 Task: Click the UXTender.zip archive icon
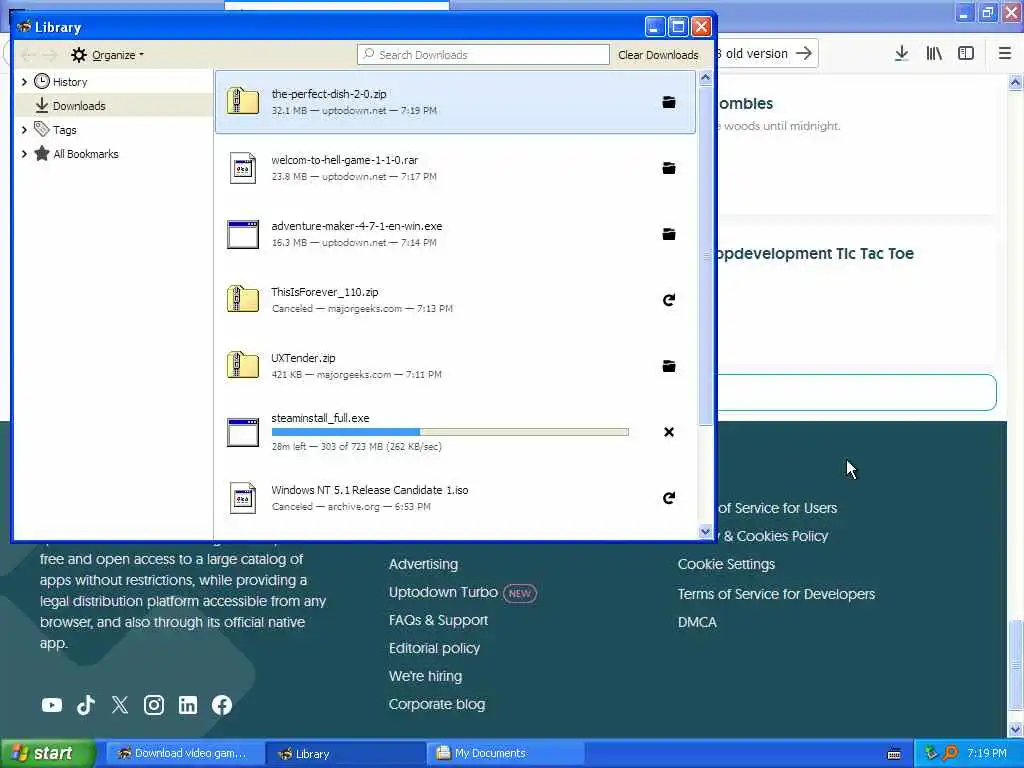(243, 366)
